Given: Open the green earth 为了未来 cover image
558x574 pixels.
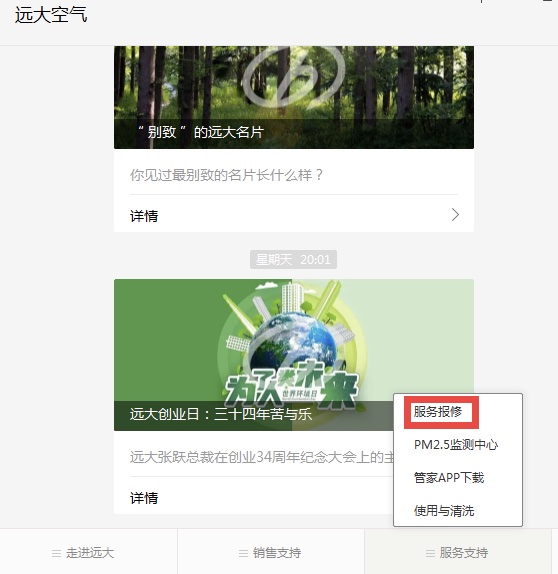Looking at the screenshot, I should point(294,355).
